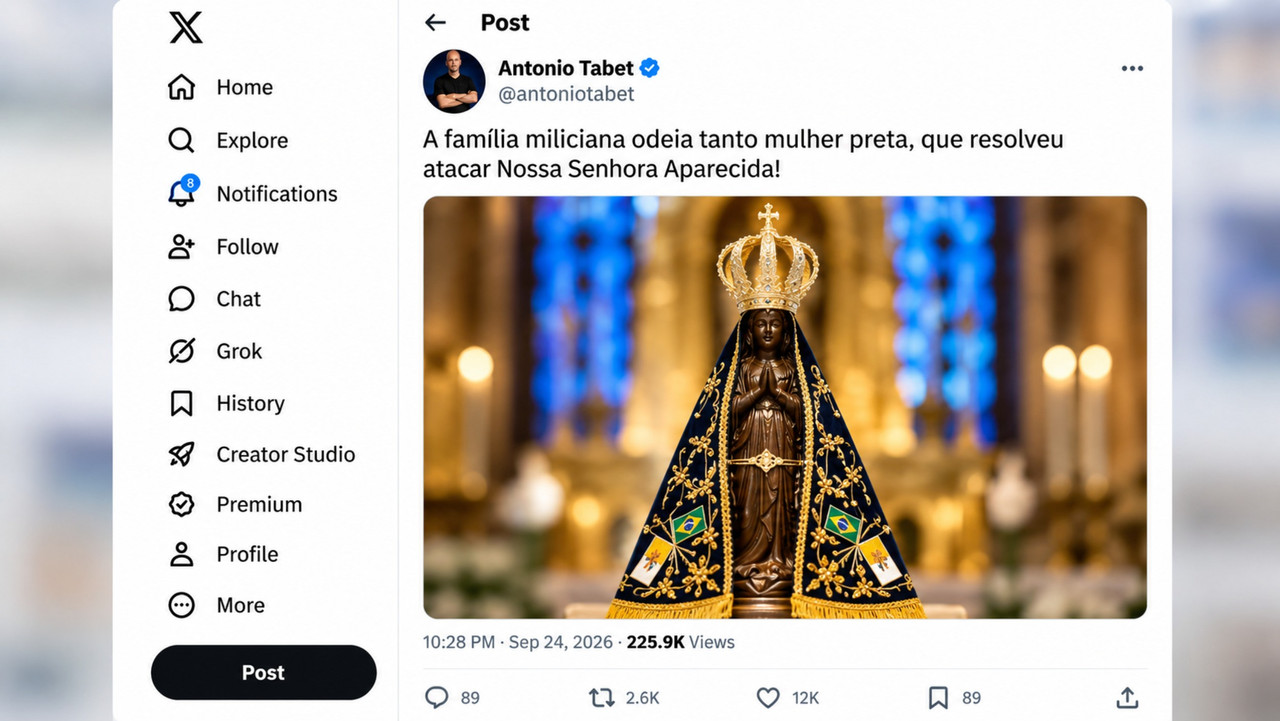Expand the More menu in sidebar
Screen dimensions: 1280x721
(181, 605)
